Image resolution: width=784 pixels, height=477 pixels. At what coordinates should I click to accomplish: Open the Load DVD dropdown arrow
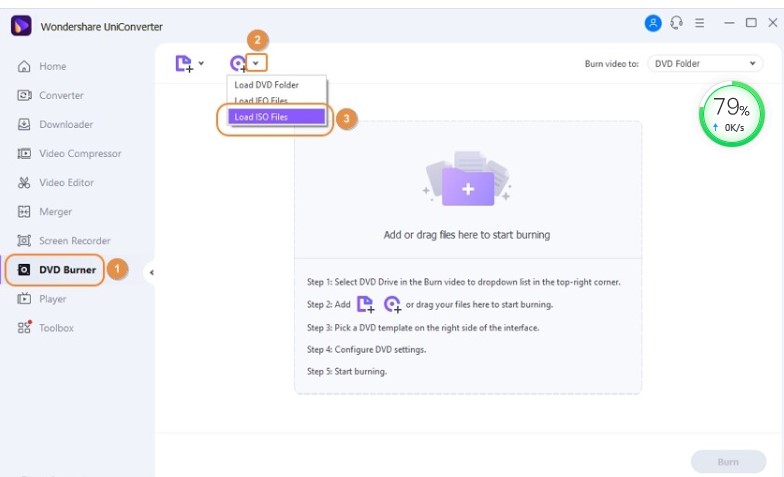[x=256, y=63]
